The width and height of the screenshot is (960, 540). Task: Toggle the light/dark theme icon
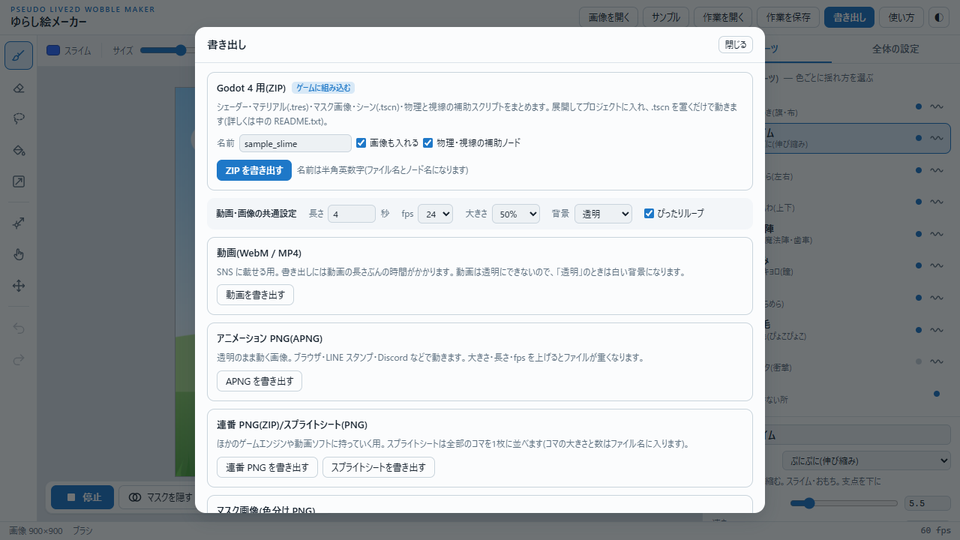pos(939,17)
